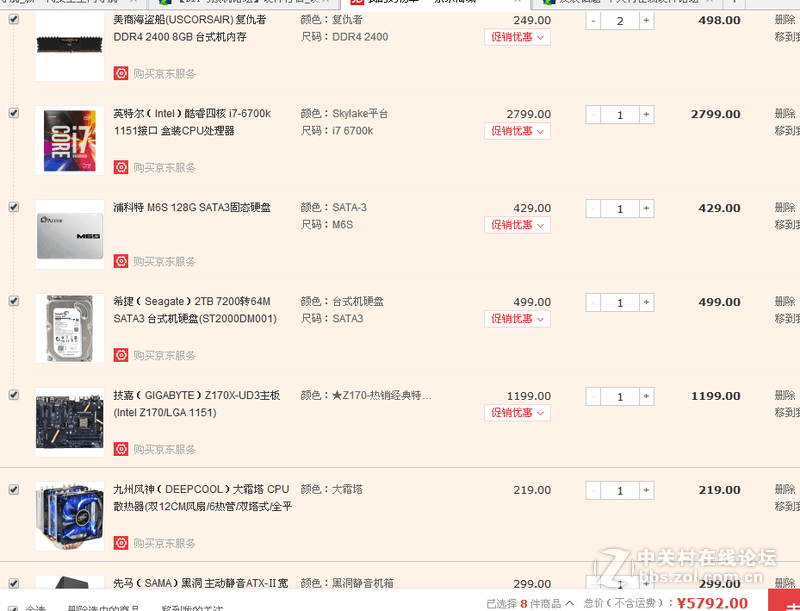Open 美商海盗船 复仇者 product title link

tap(190, 28)
